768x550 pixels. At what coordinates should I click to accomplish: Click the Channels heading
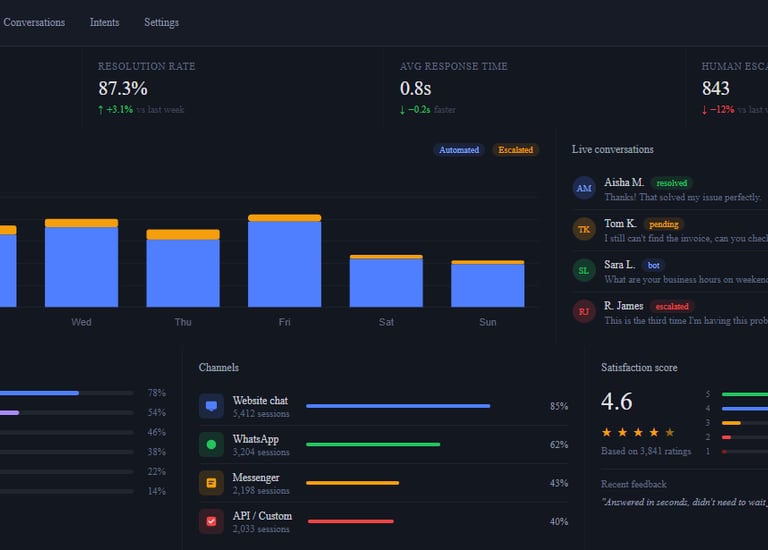pyautogui.click(x=219, y=367)
